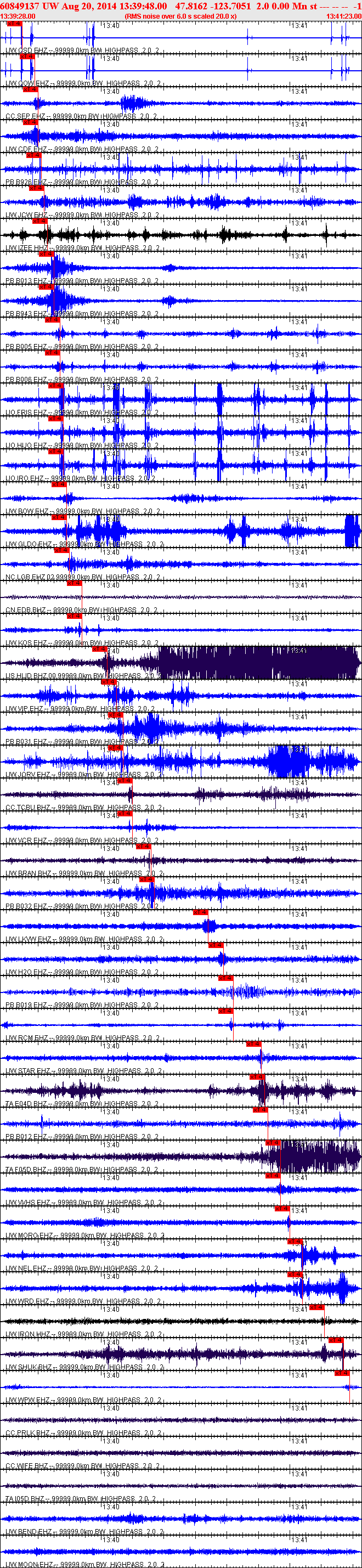Select the red pick flag on the UW WPW trace

pos(342,1373)
